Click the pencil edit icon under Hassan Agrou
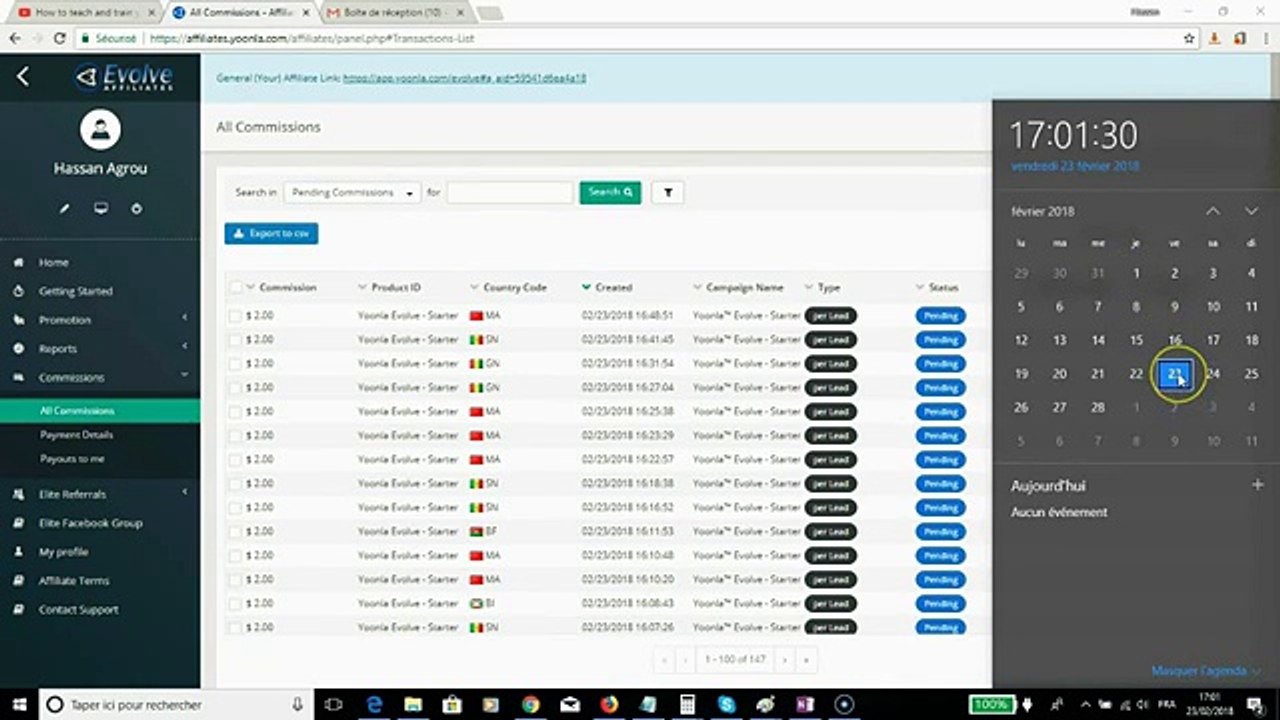1280x720 pixels. (64, 208)
